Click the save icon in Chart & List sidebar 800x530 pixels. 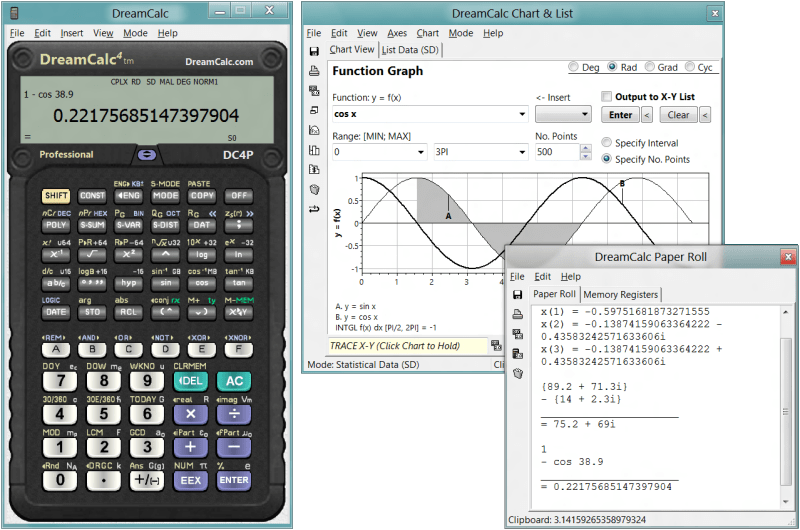(x=314, y=51)
